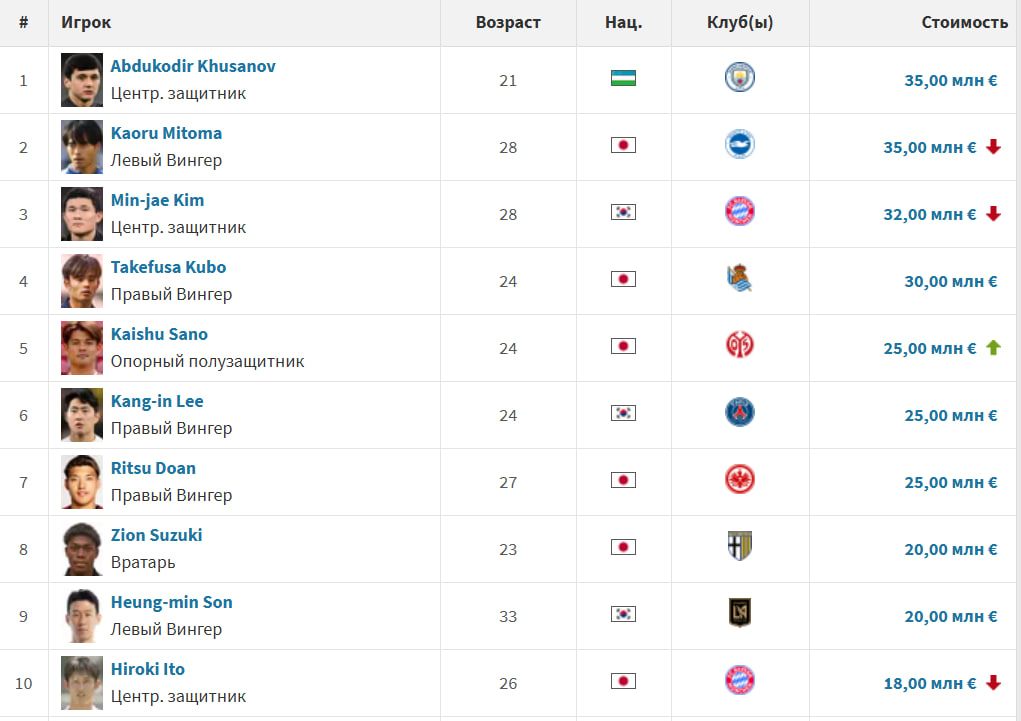Click Kaoru Mitoma's Japan flag
The height and width of the screenshot is (721, 1021).
(x=623, y=145)
